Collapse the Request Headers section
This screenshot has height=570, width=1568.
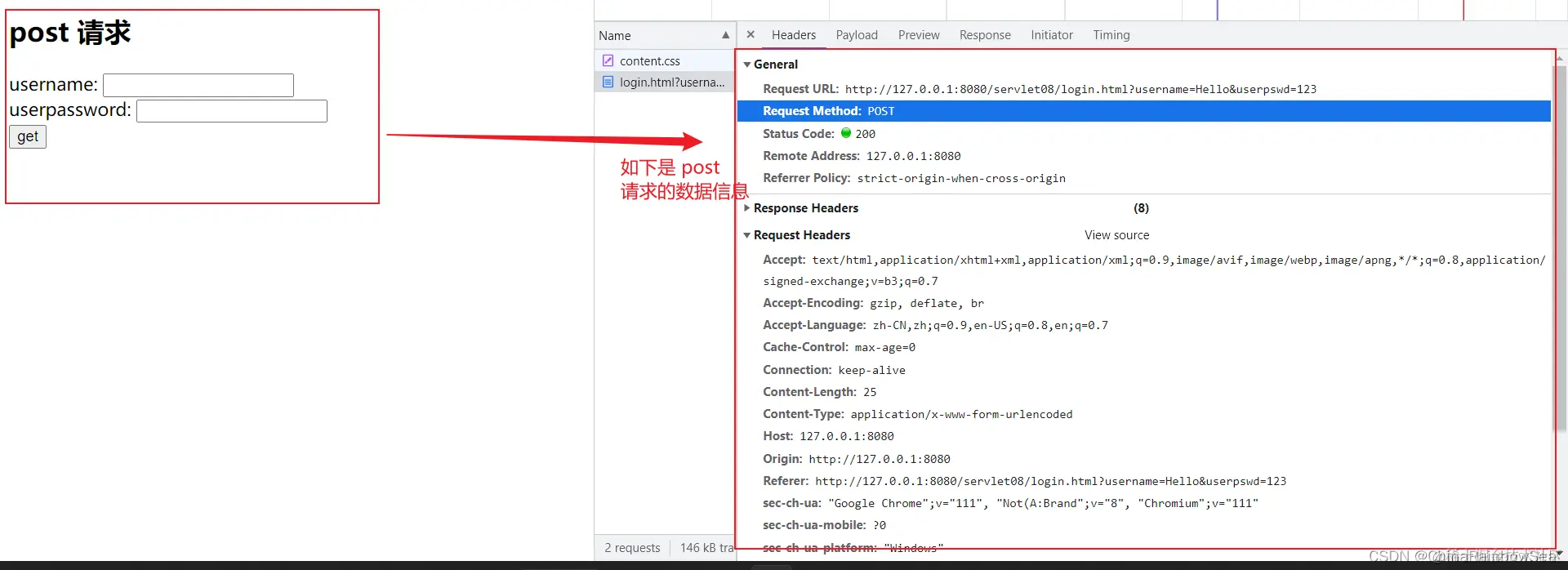pos(746,235)
